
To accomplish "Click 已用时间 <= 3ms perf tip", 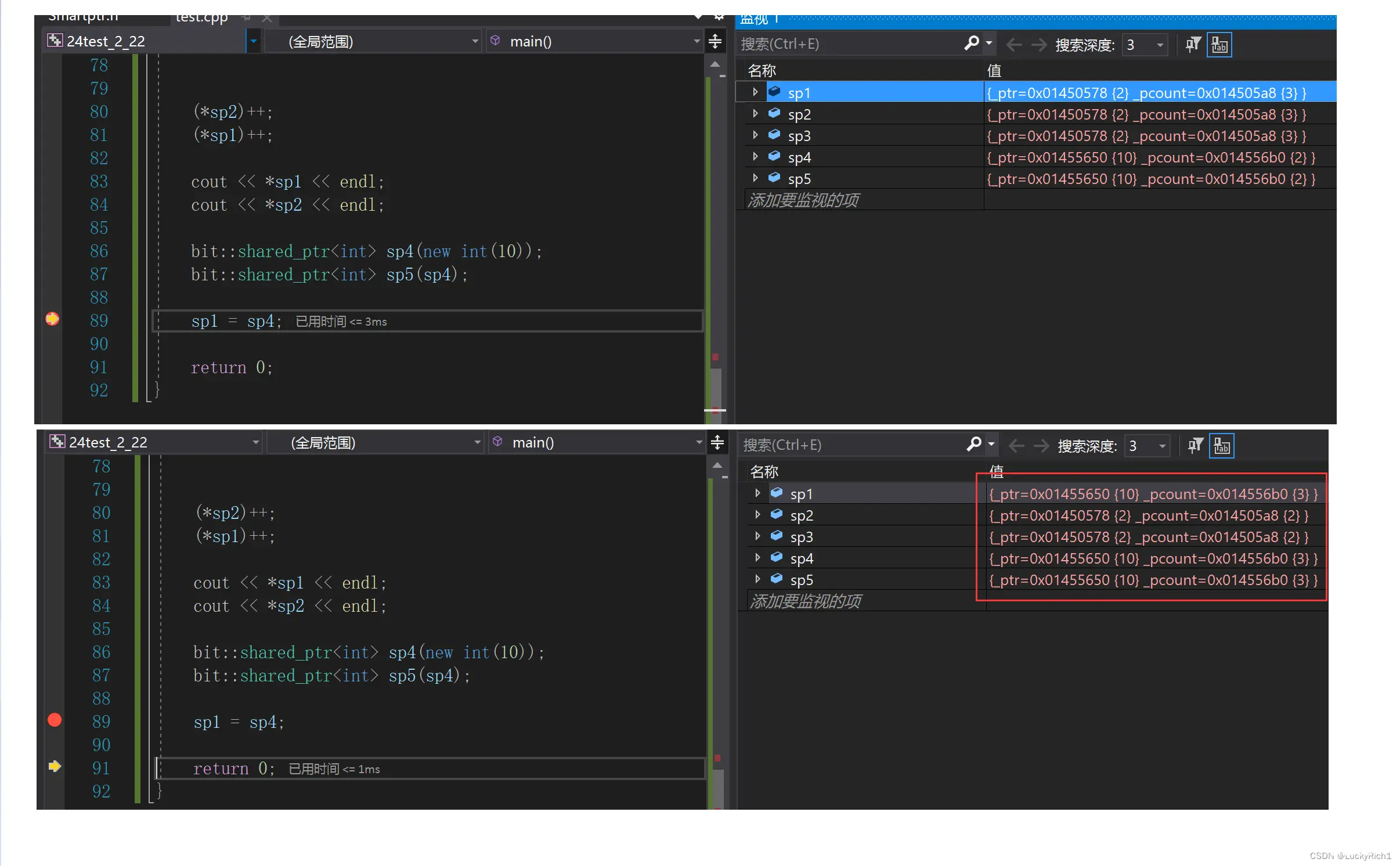I will (341, 322).
